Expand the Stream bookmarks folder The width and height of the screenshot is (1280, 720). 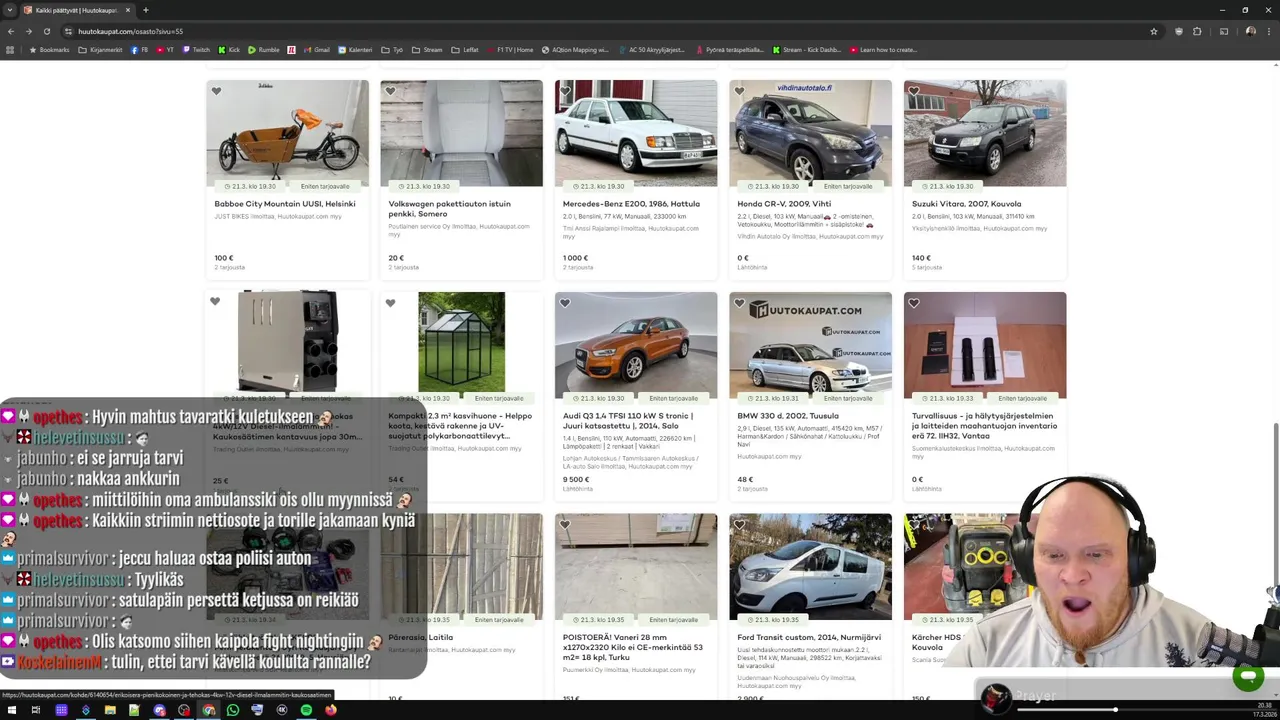pyautogui.click(x=427, y=50)
